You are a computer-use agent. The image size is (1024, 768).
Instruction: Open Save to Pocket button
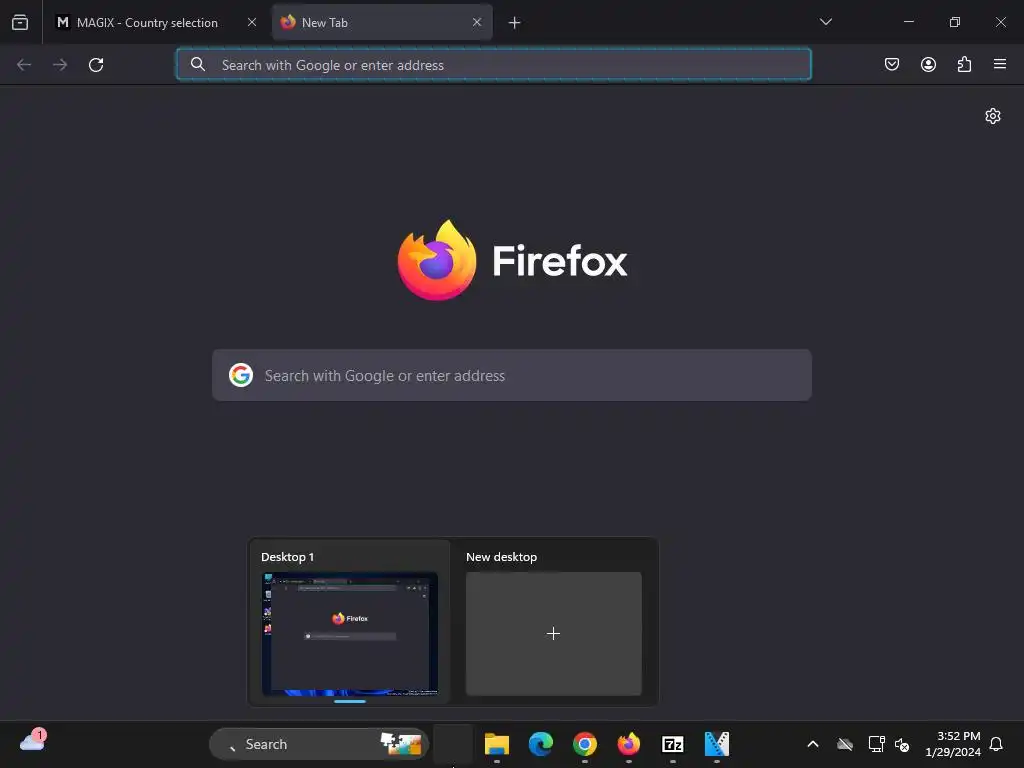tap(891, 64)
